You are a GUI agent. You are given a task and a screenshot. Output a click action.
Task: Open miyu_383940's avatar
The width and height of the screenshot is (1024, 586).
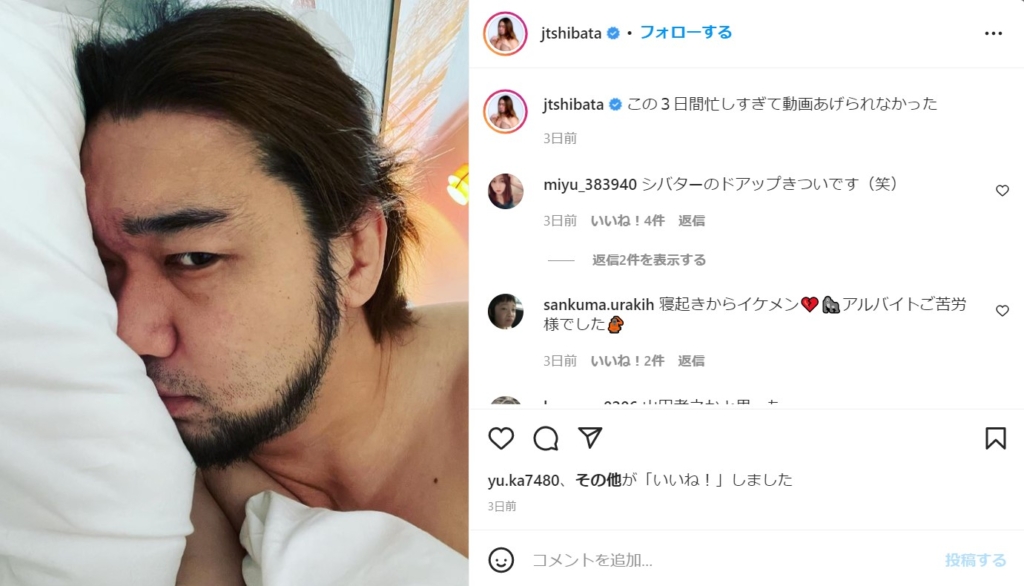tap(505, 191)
